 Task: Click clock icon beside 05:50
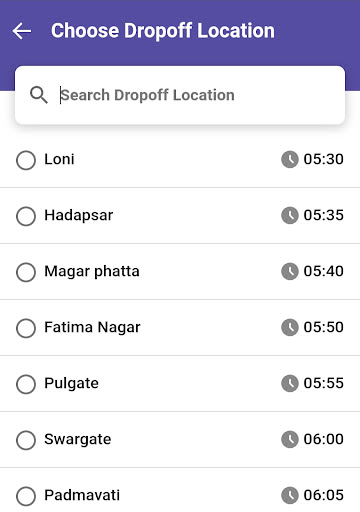[x=290, y=327]
